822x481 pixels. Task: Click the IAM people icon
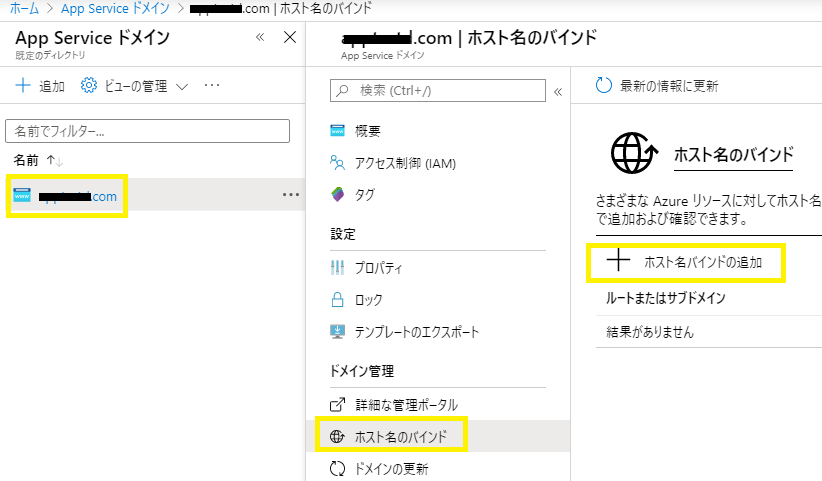click(337, 162)
